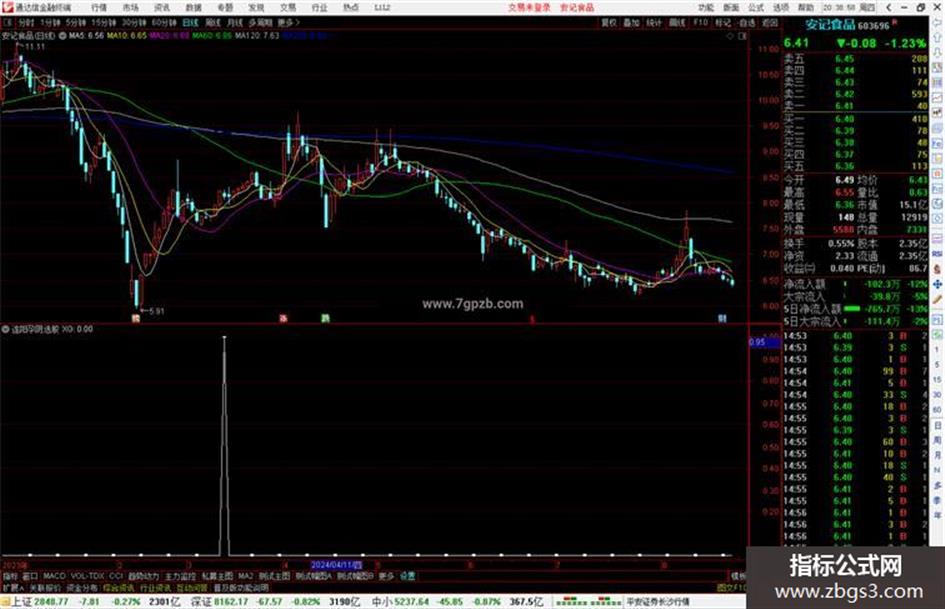Open the 资讯 menu
945x609 pixels.
162,8
